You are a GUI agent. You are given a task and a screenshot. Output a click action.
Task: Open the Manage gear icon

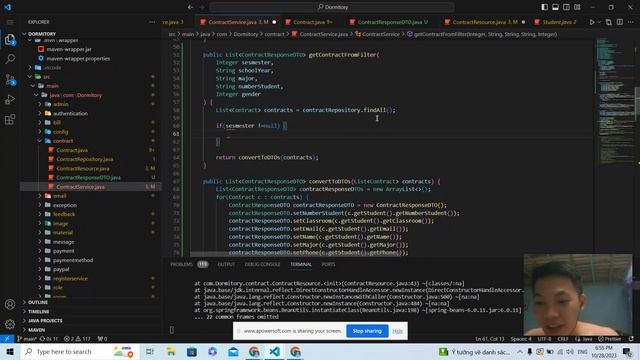point(10,324)
